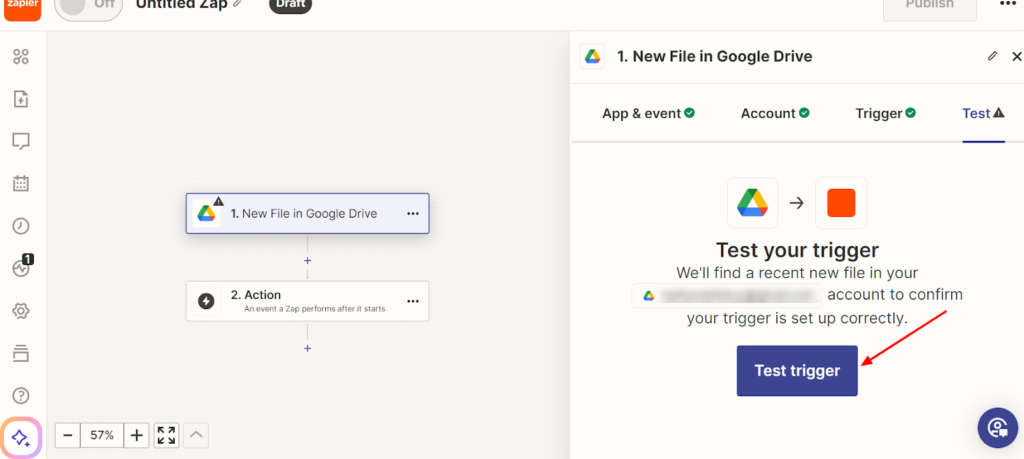Switch to the App & event tab
This screenshot has width=1024, height=459.
(x=648, y=114)
